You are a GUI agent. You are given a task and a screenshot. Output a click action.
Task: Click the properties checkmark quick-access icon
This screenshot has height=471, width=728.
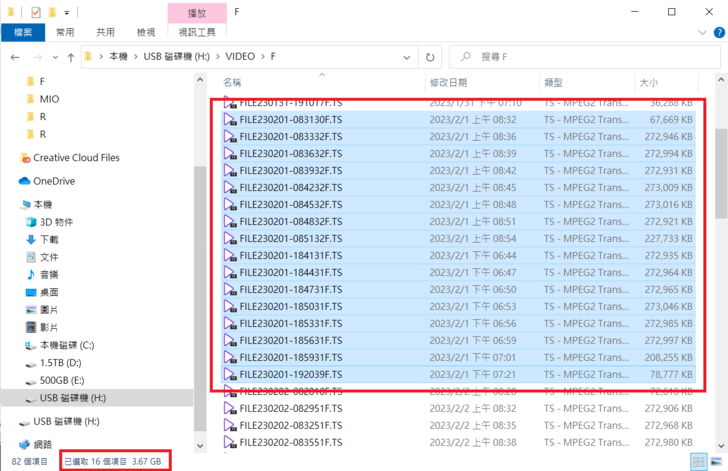pyautogui.click(x=36, y=12)
